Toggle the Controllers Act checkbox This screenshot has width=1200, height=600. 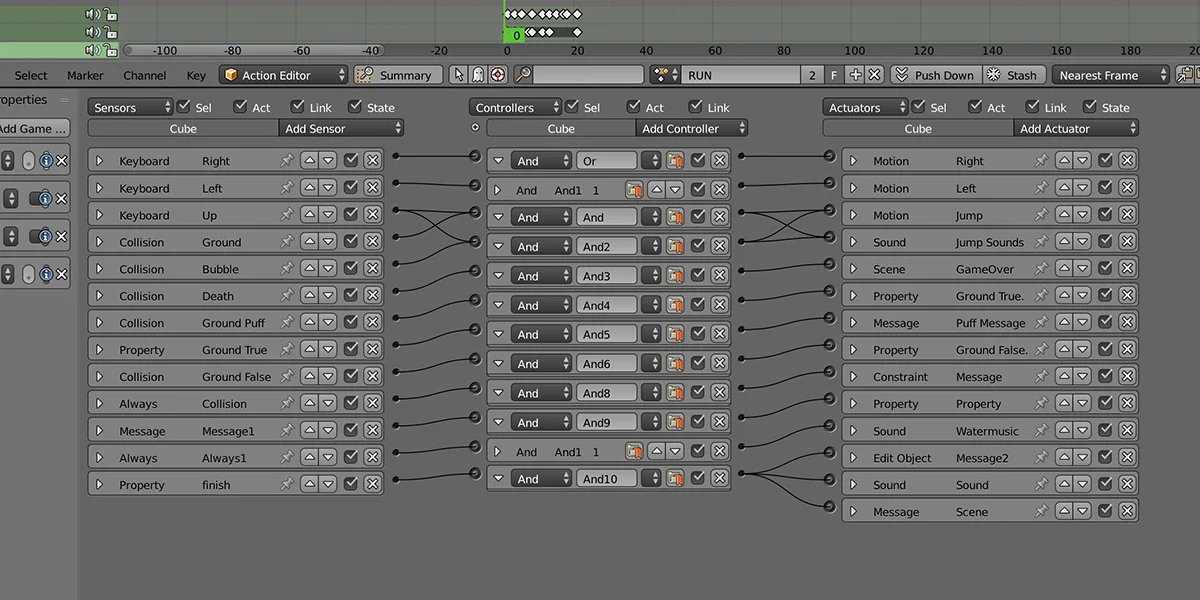634,106
